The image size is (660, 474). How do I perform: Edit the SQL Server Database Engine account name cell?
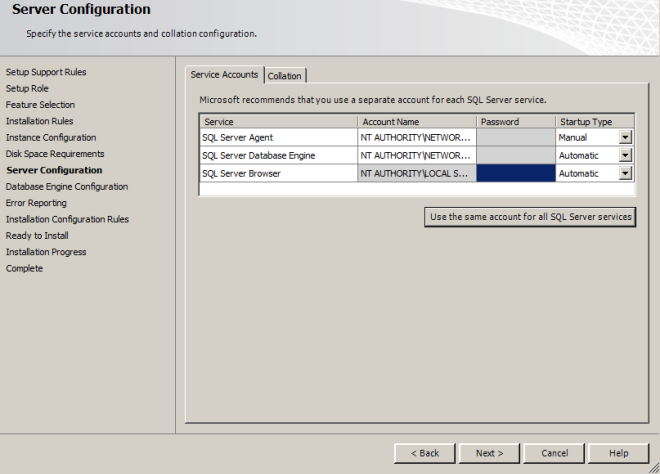coord(417,156)
